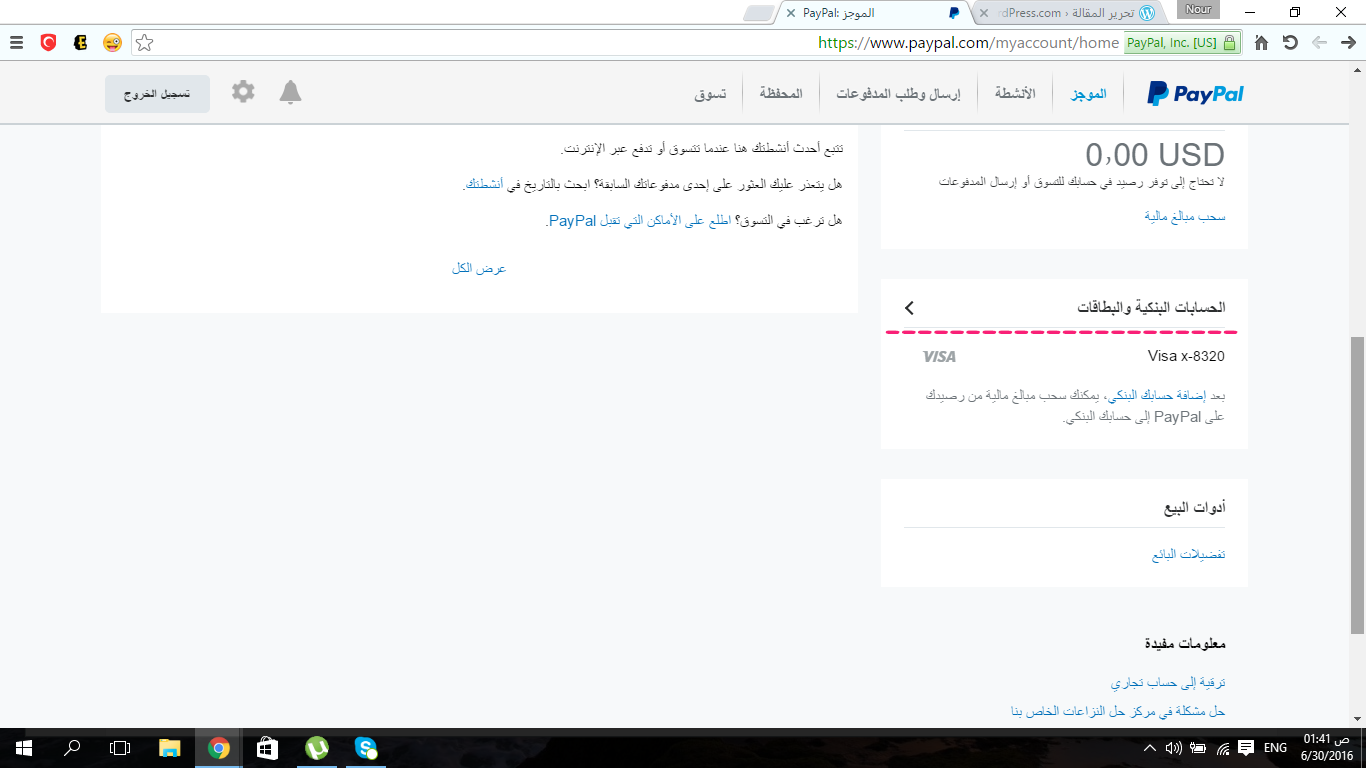Select the الأنشطة navigation item

point(1015,93)
